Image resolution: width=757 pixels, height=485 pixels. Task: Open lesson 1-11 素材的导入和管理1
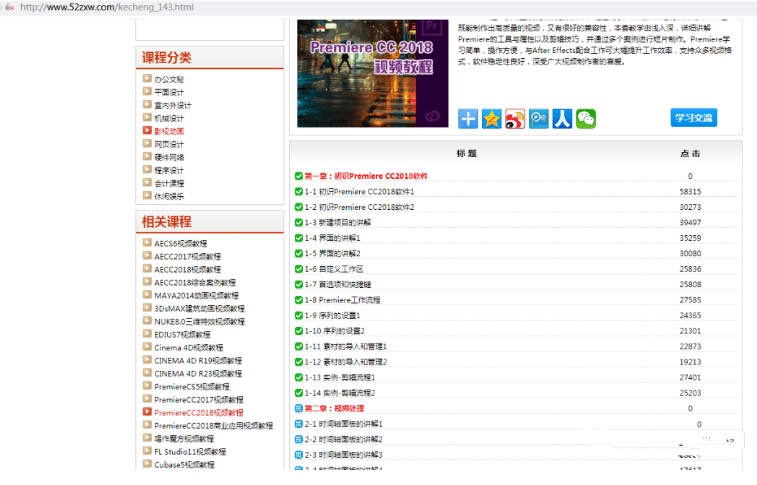point(346,346)
